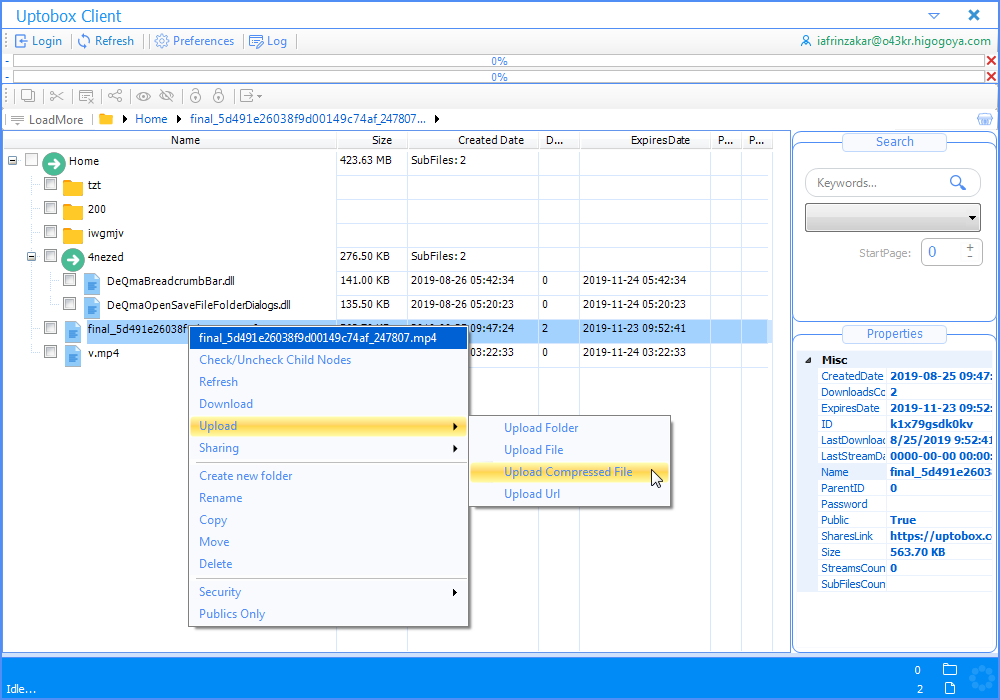Tick the checkbox for DeQmaBreadcrumbBar.dll
Viewport: 1000px width, 700px height.
(x=70, y=280)
